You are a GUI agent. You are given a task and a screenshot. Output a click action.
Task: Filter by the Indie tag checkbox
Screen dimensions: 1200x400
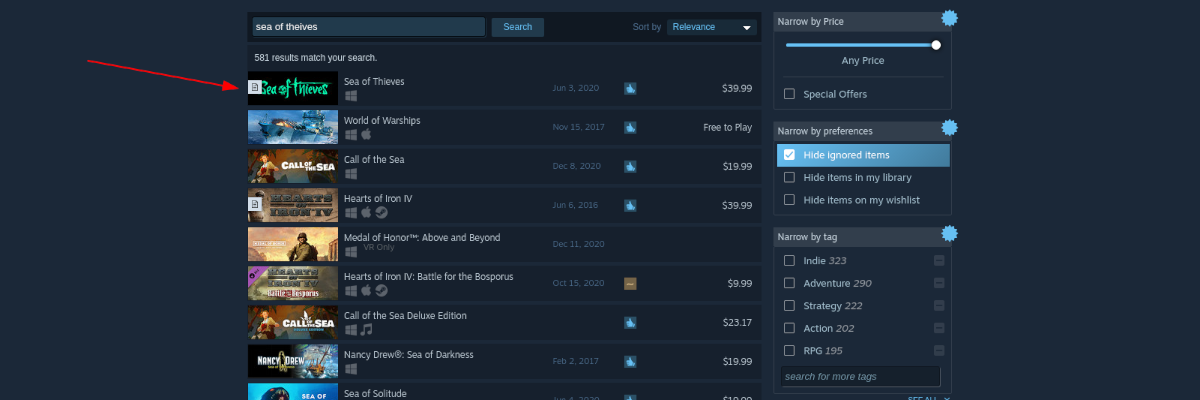tap(790, 260)
